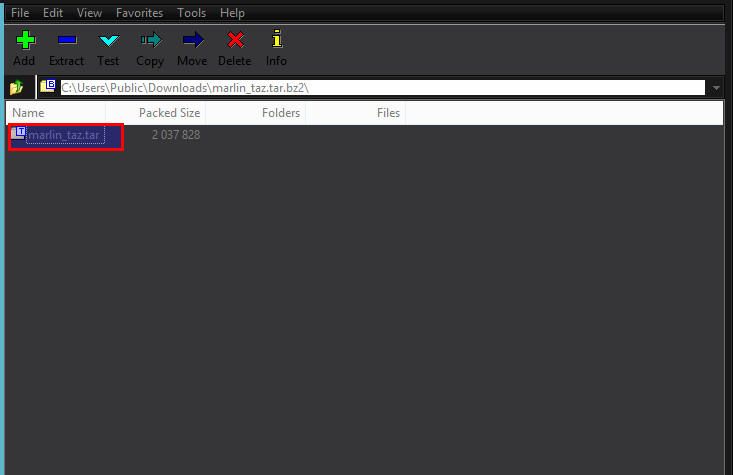The width and height of the screenshot is (733, 475).
Task: Run Test on the archive
Action: pos(108,41)
